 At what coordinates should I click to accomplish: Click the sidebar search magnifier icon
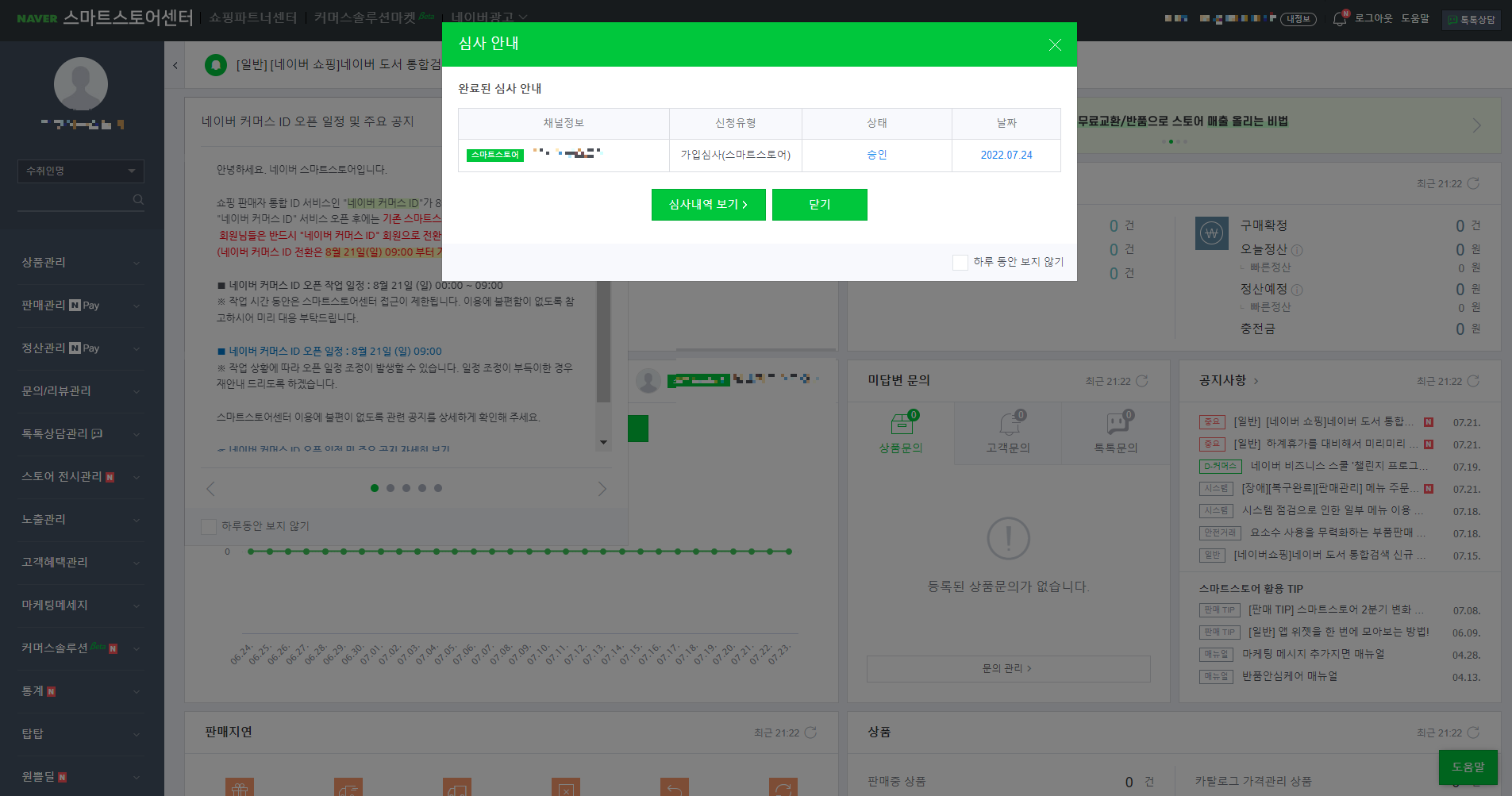138,199
